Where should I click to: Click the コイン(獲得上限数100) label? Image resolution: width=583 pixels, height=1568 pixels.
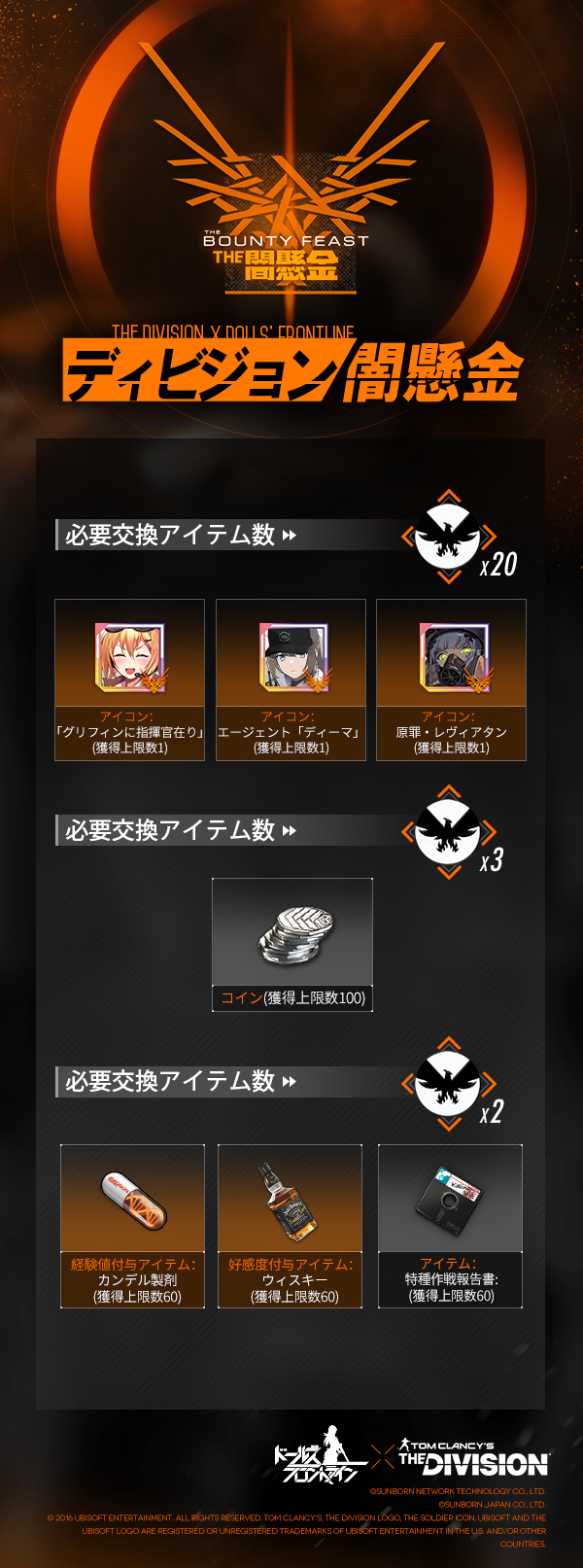[x=292, y=997]
